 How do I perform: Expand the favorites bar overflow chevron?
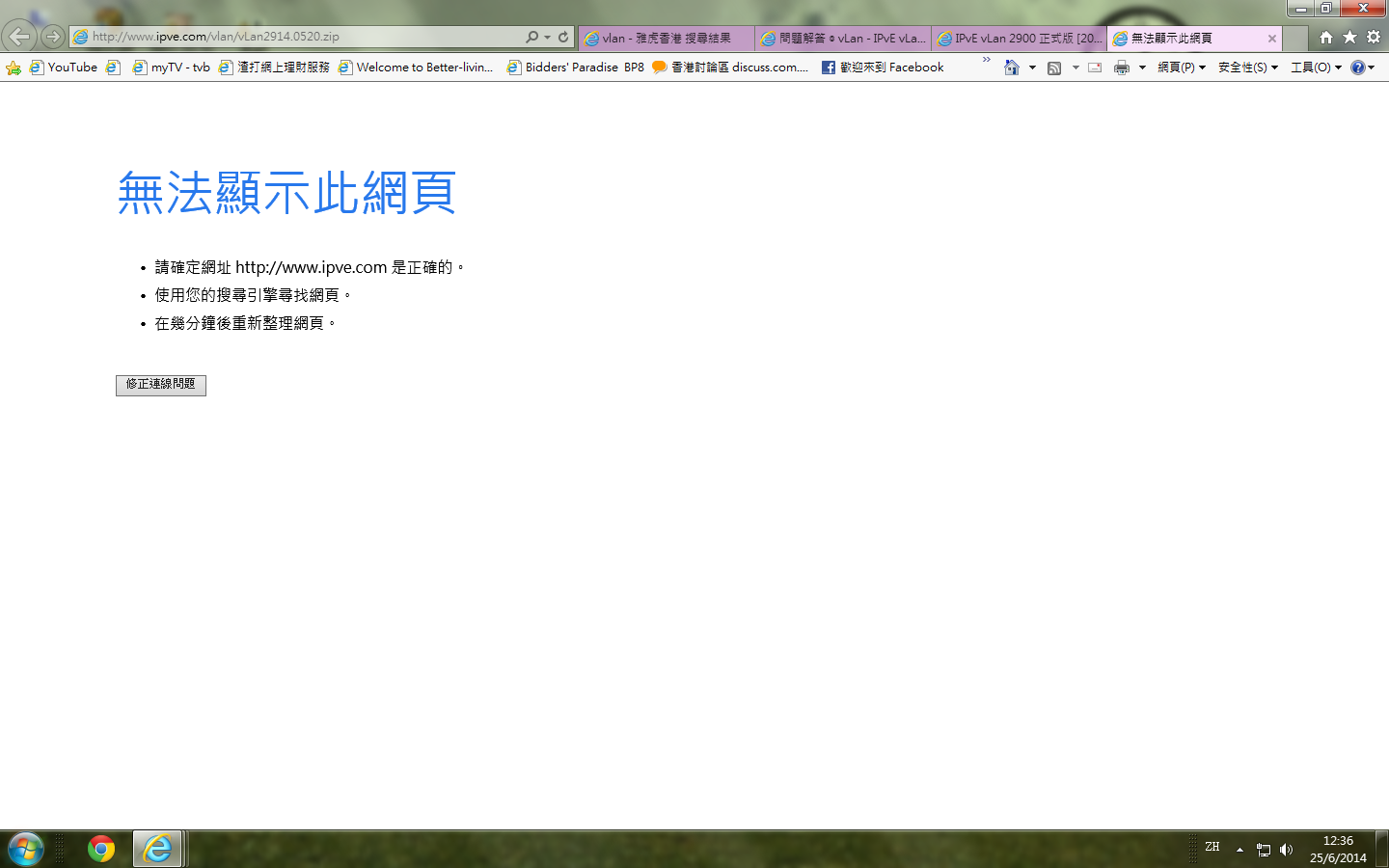[x=986, y=60]
